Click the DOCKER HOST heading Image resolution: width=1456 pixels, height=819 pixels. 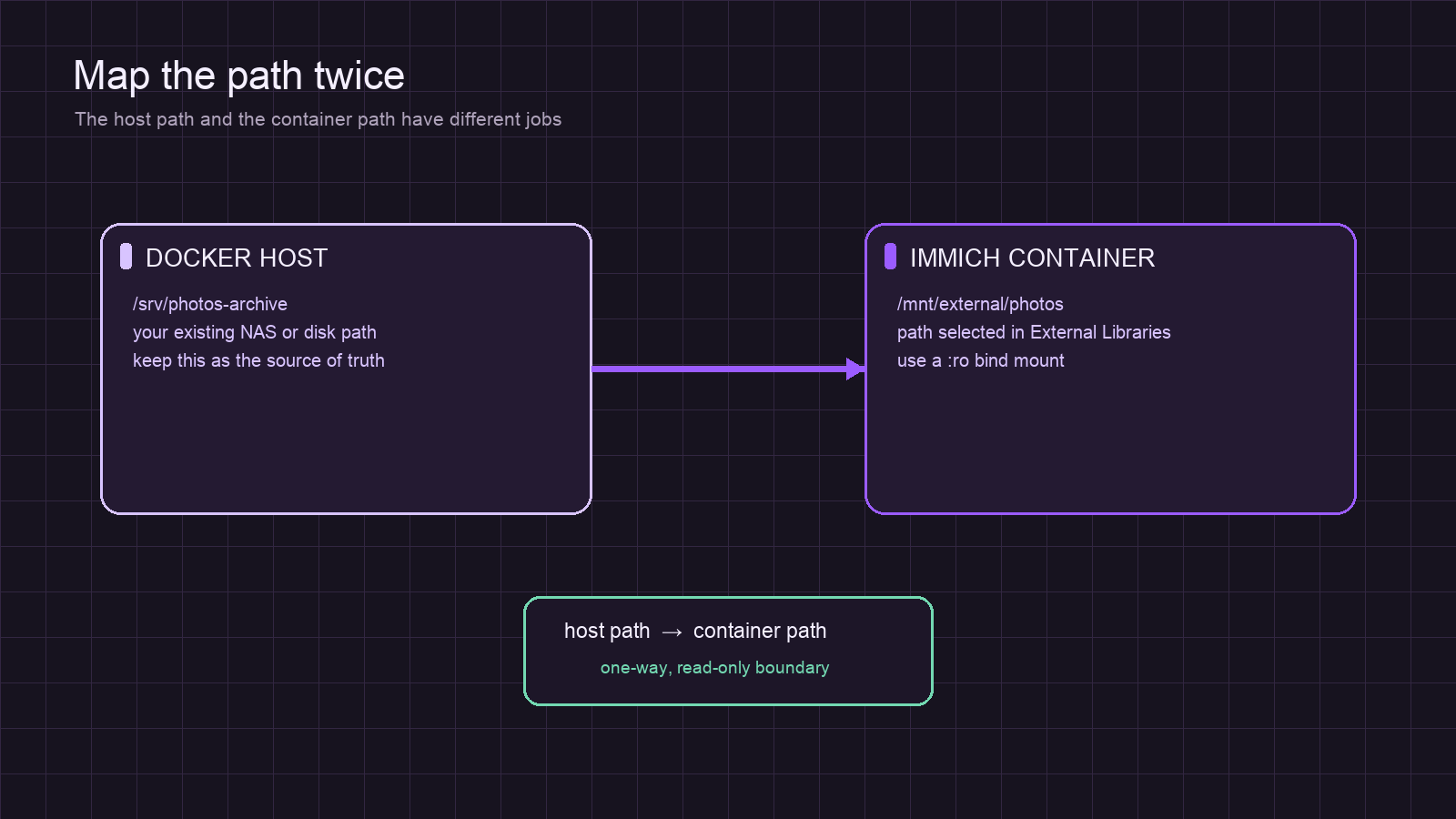point(237,258)
